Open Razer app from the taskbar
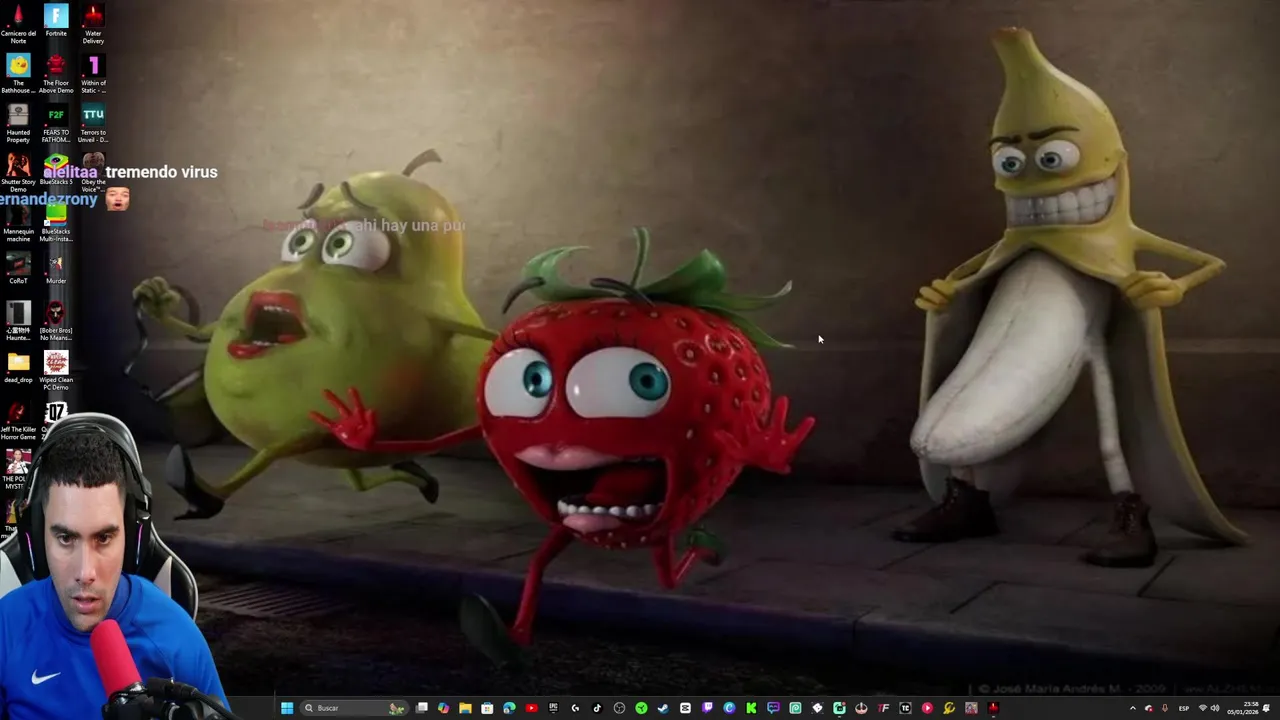The image size is (1280, 720). [641, 708]
